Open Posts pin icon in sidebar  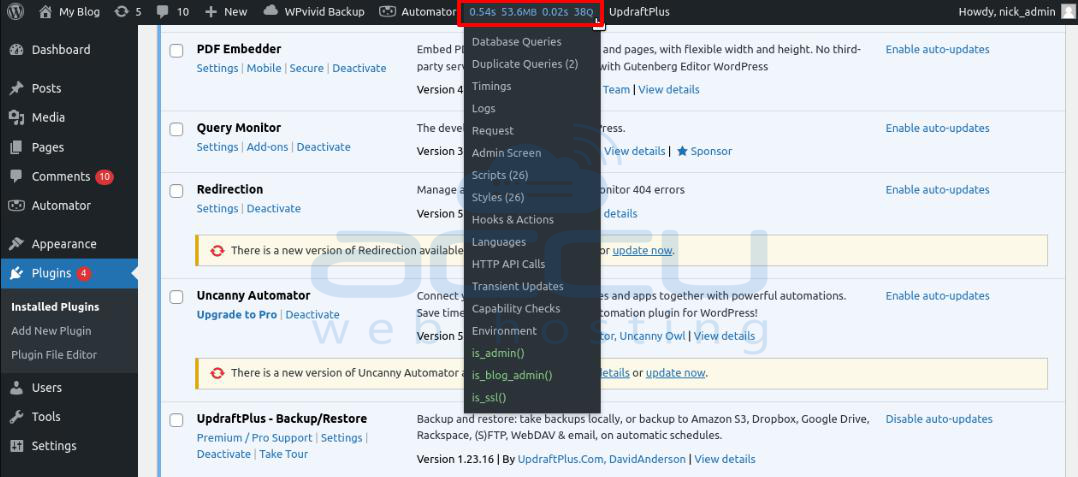coord(17,89)
